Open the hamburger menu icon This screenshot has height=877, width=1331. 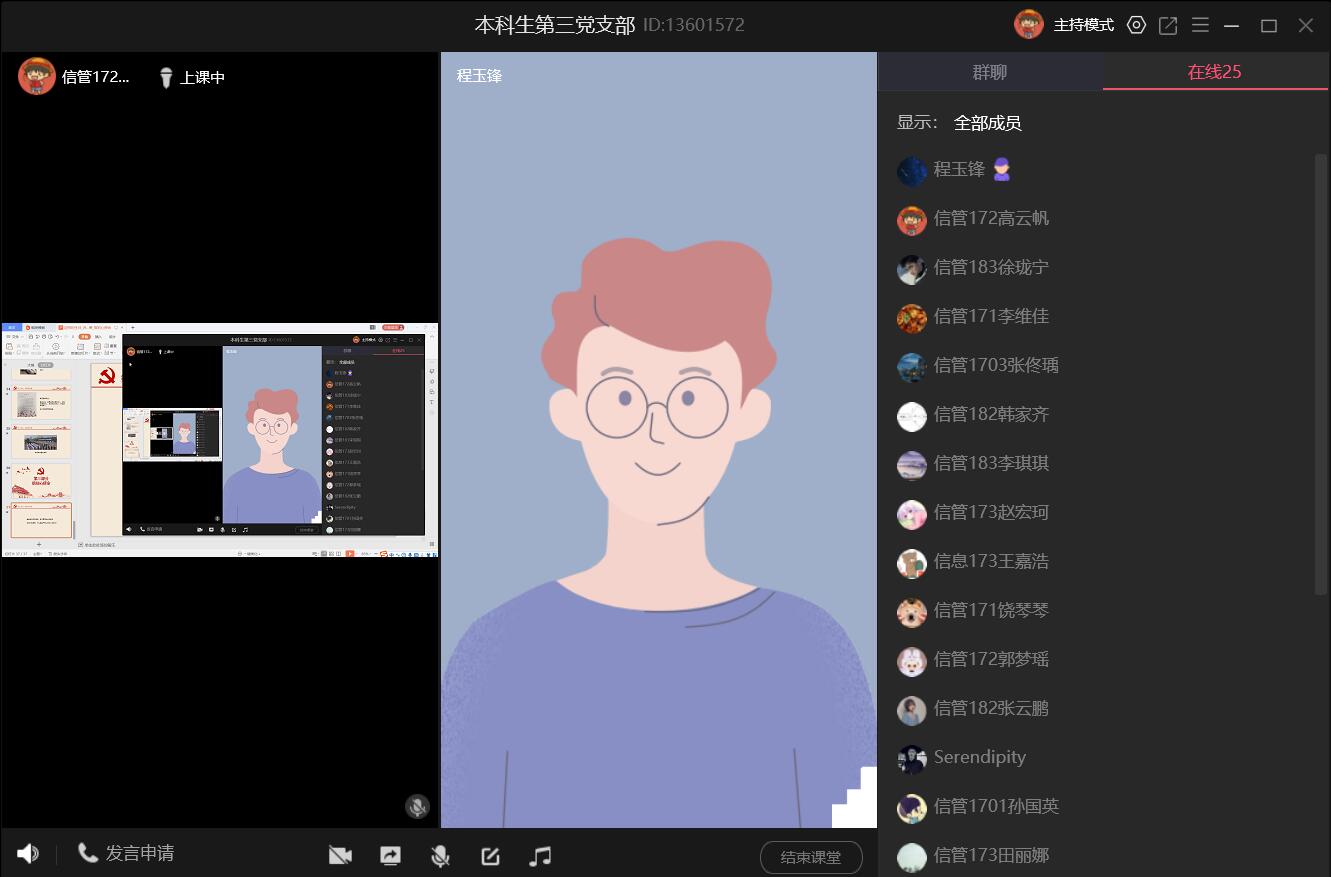[x=1200, y=25]
